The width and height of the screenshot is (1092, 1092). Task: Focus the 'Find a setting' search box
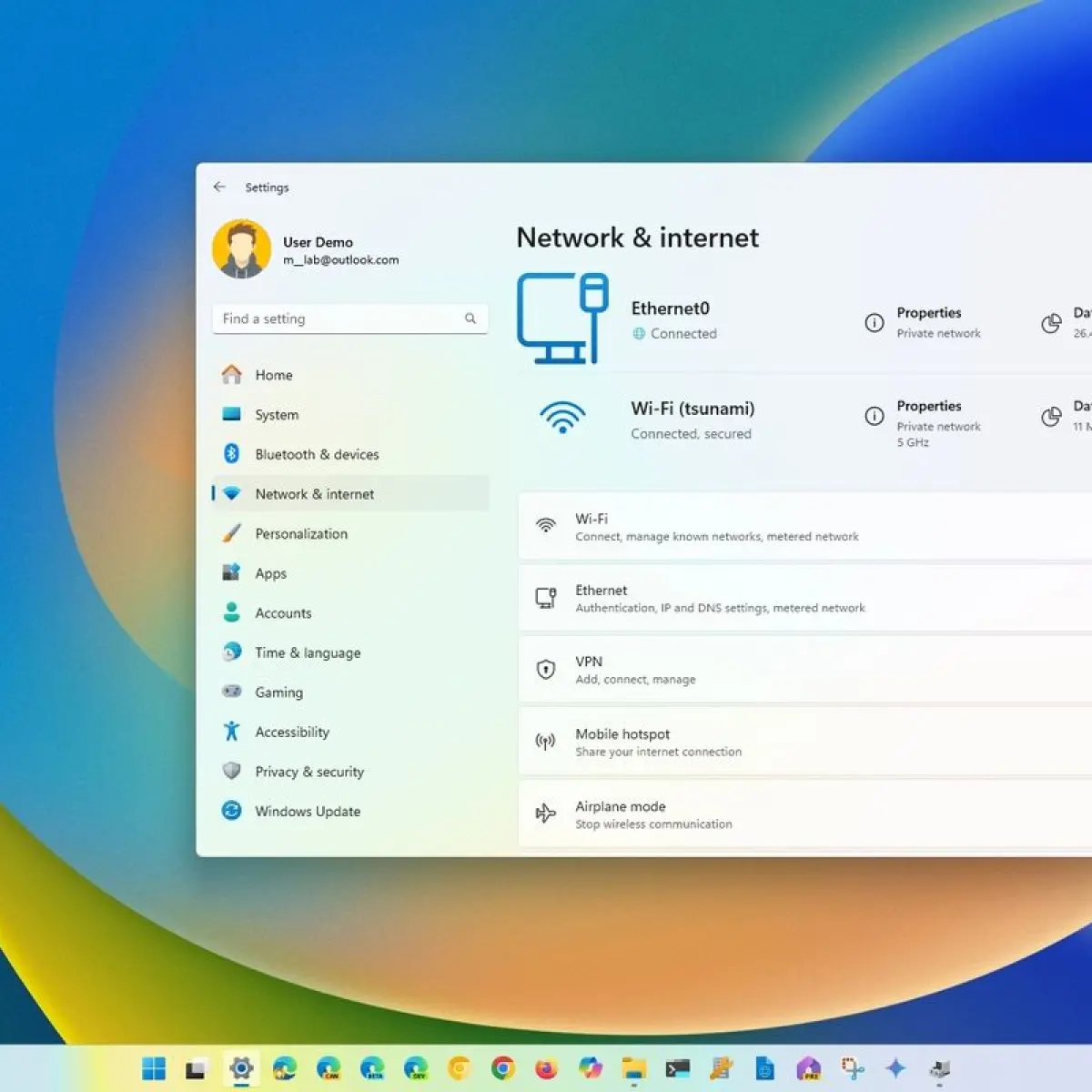(350, 318)
